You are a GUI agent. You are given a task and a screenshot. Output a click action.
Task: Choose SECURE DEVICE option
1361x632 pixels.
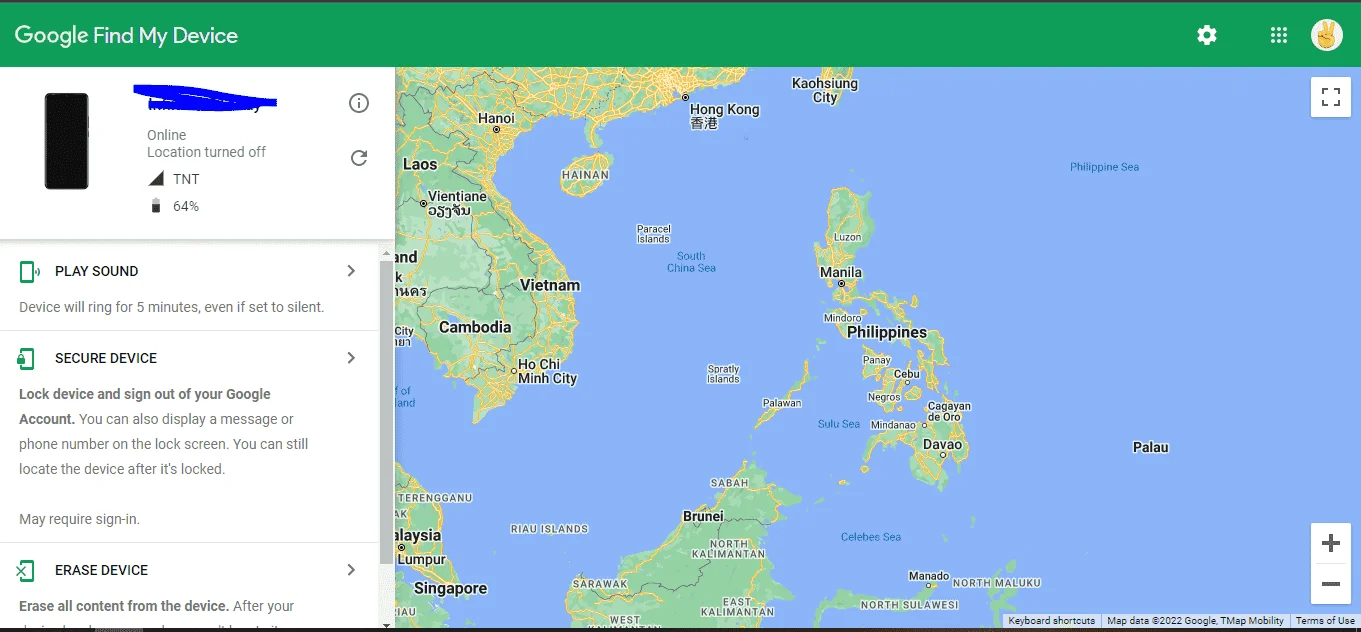pyautogui.click(x=106, y=358)
